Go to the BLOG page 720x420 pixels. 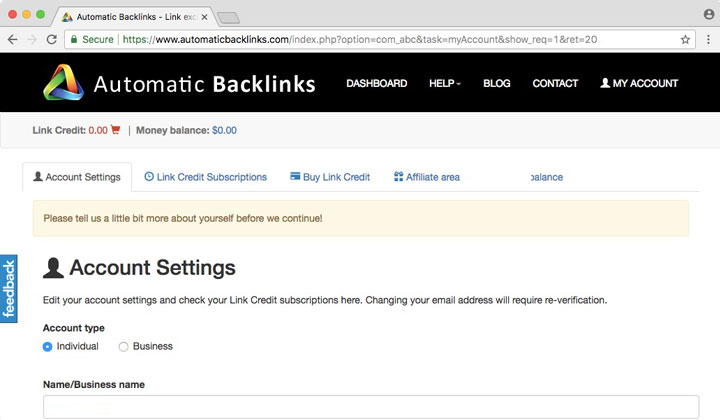(x=496, y=83)
